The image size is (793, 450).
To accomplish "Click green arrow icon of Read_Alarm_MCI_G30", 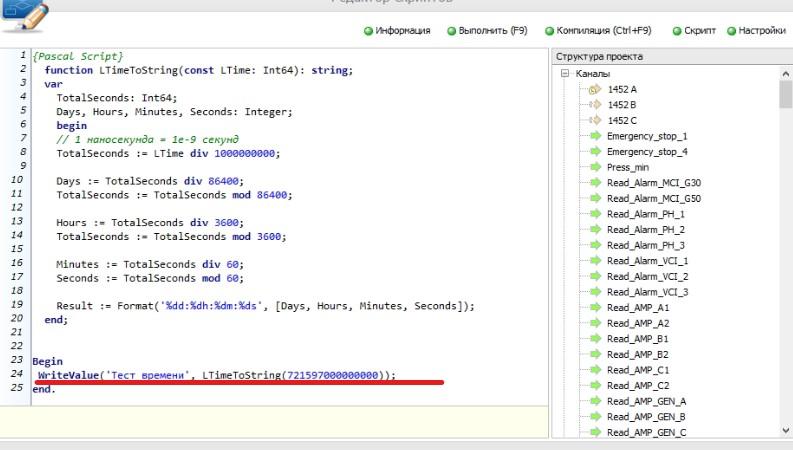I will pos(595,183).
